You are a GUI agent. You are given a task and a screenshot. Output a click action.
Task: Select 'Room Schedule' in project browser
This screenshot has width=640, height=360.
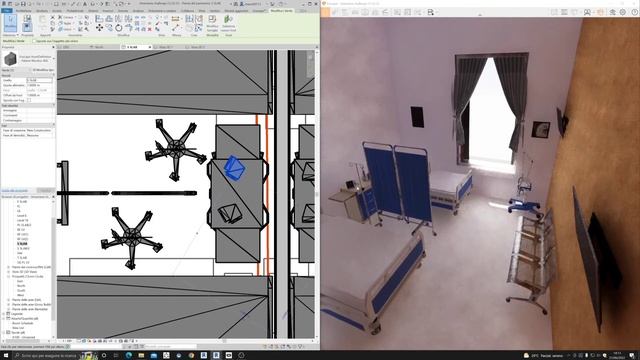click(23, 323)
